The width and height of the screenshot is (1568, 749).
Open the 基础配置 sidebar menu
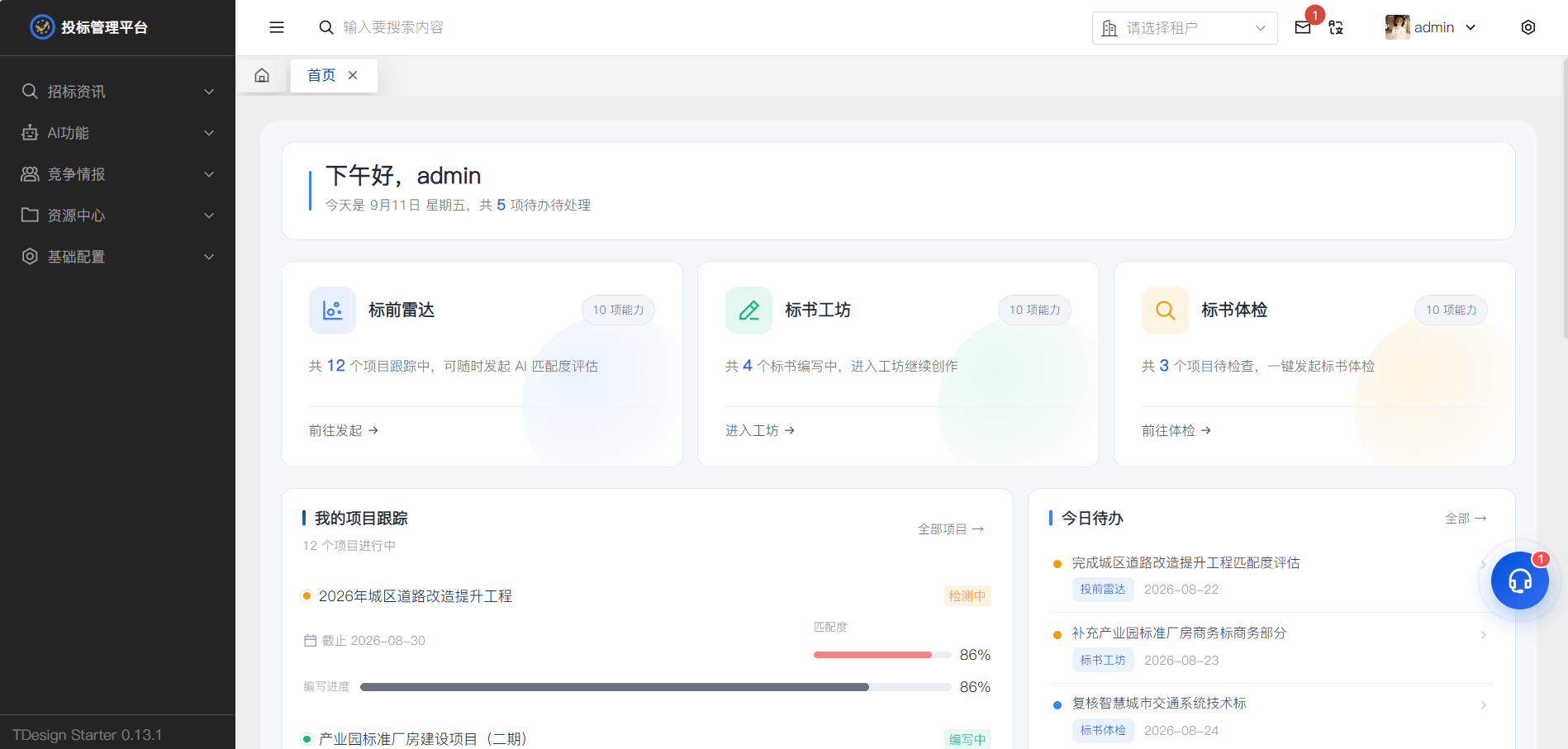[x=117, y=257]
